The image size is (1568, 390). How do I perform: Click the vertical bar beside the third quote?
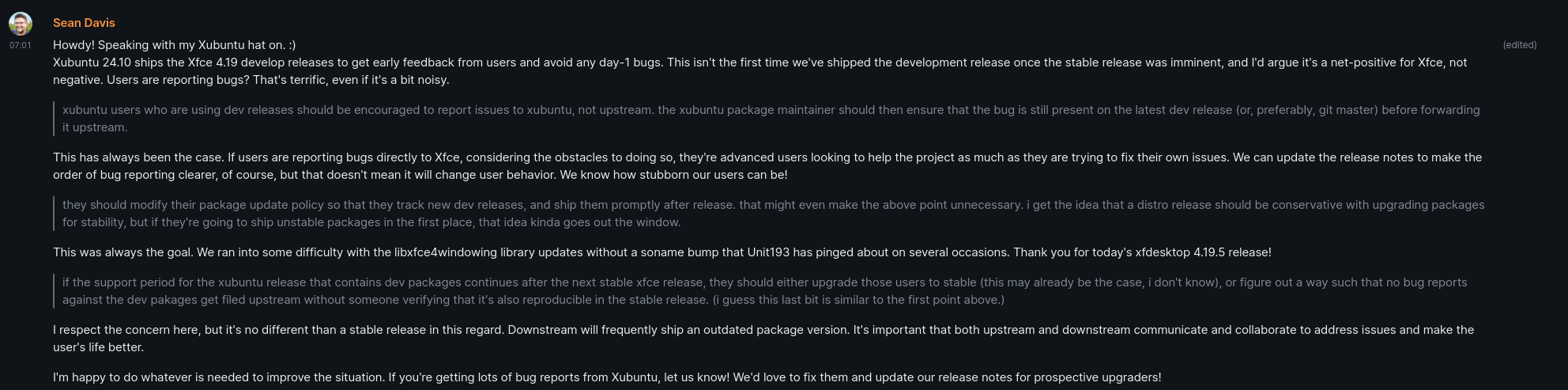(55, 291)
